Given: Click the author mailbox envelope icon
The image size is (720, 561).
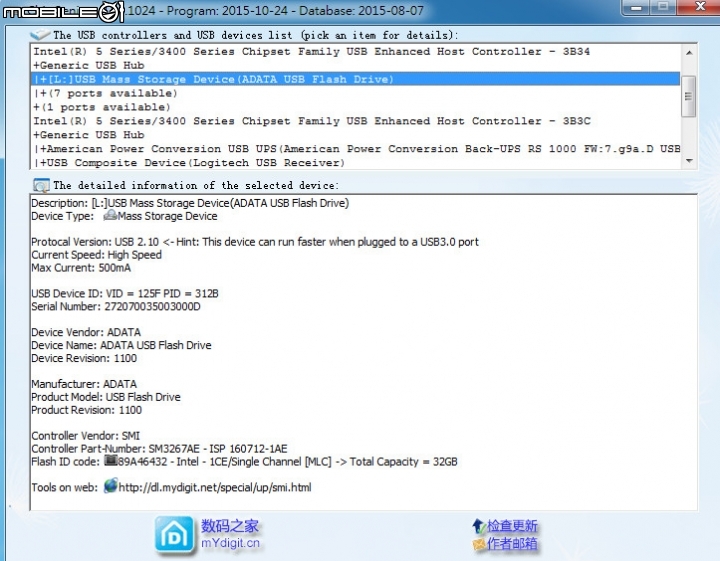Looking at the screenshot, I should (478, 544).
